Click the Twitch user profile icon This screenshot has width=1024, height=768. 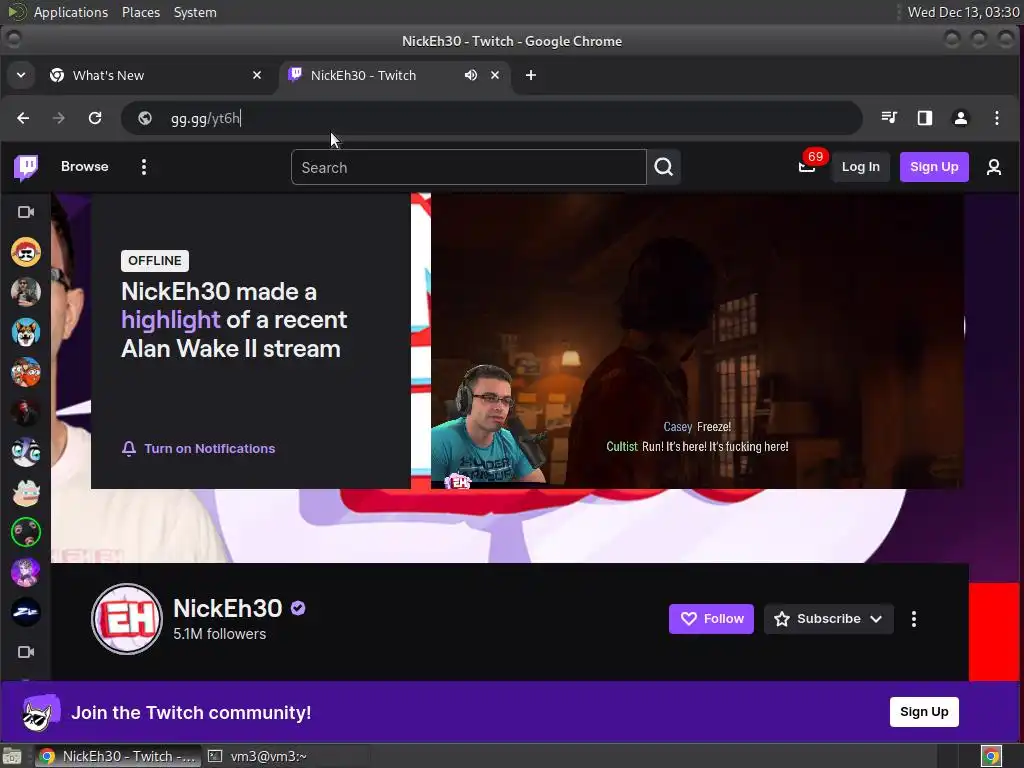(x=993, y=167)
